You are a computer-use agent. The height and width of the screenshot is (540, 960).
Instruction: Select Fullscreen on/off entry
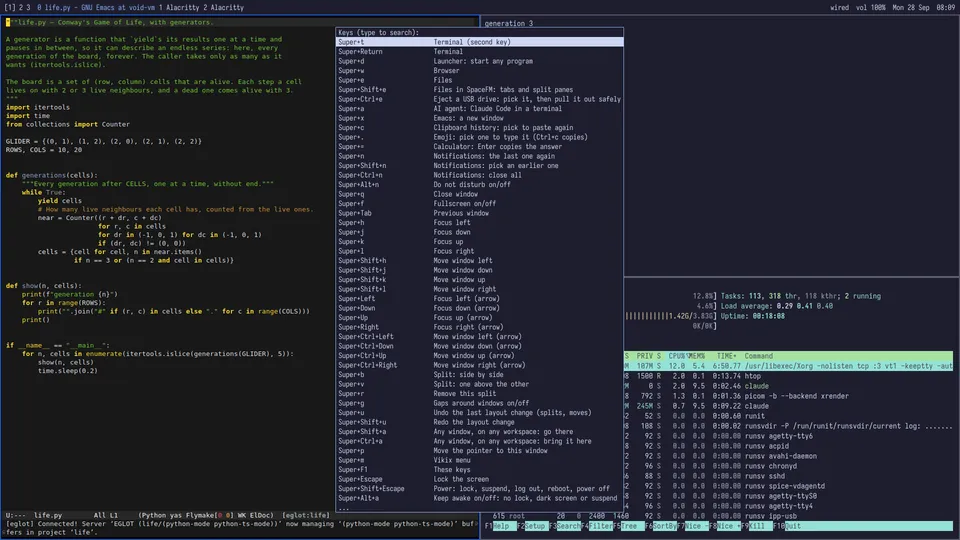click(x=479, y=203)
